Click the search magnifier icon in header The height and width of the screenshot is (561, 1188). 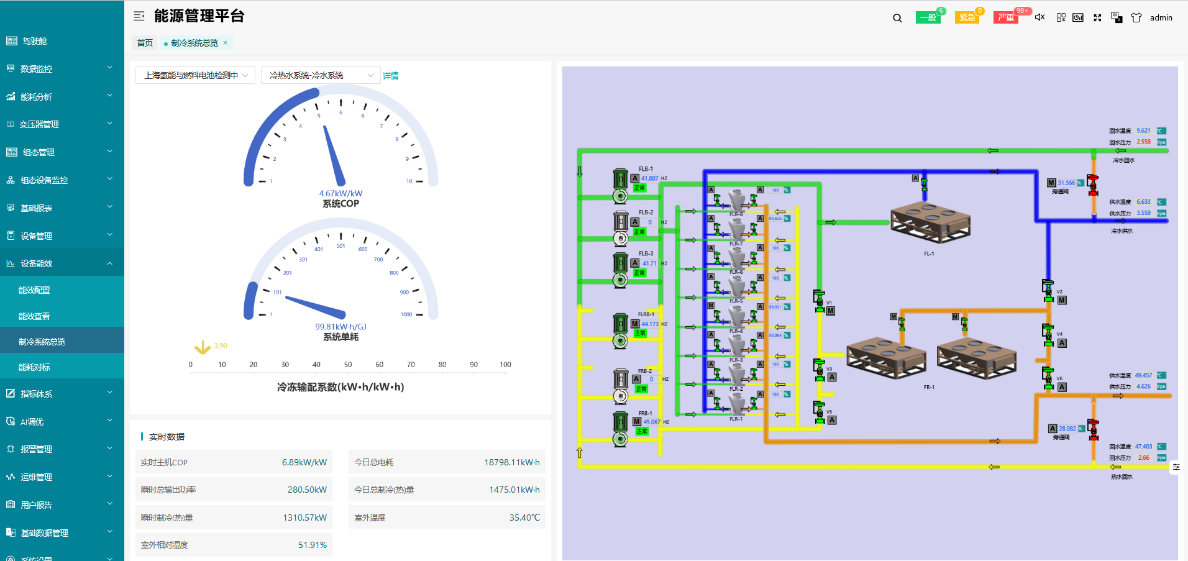(x=897, y=18)
